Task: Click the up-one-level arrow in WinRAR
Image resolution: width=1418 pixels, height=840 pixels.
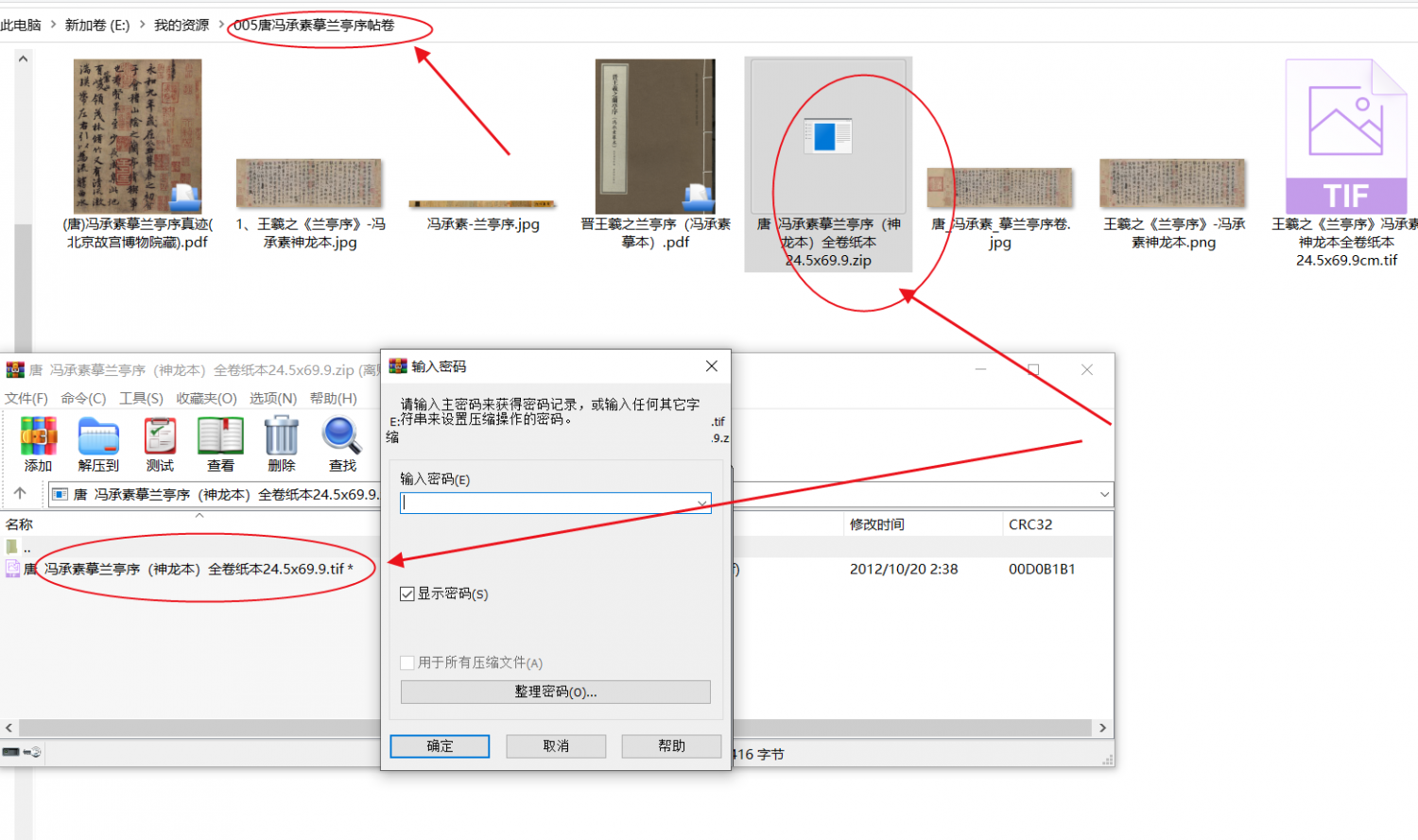Action: coord(21,493)
